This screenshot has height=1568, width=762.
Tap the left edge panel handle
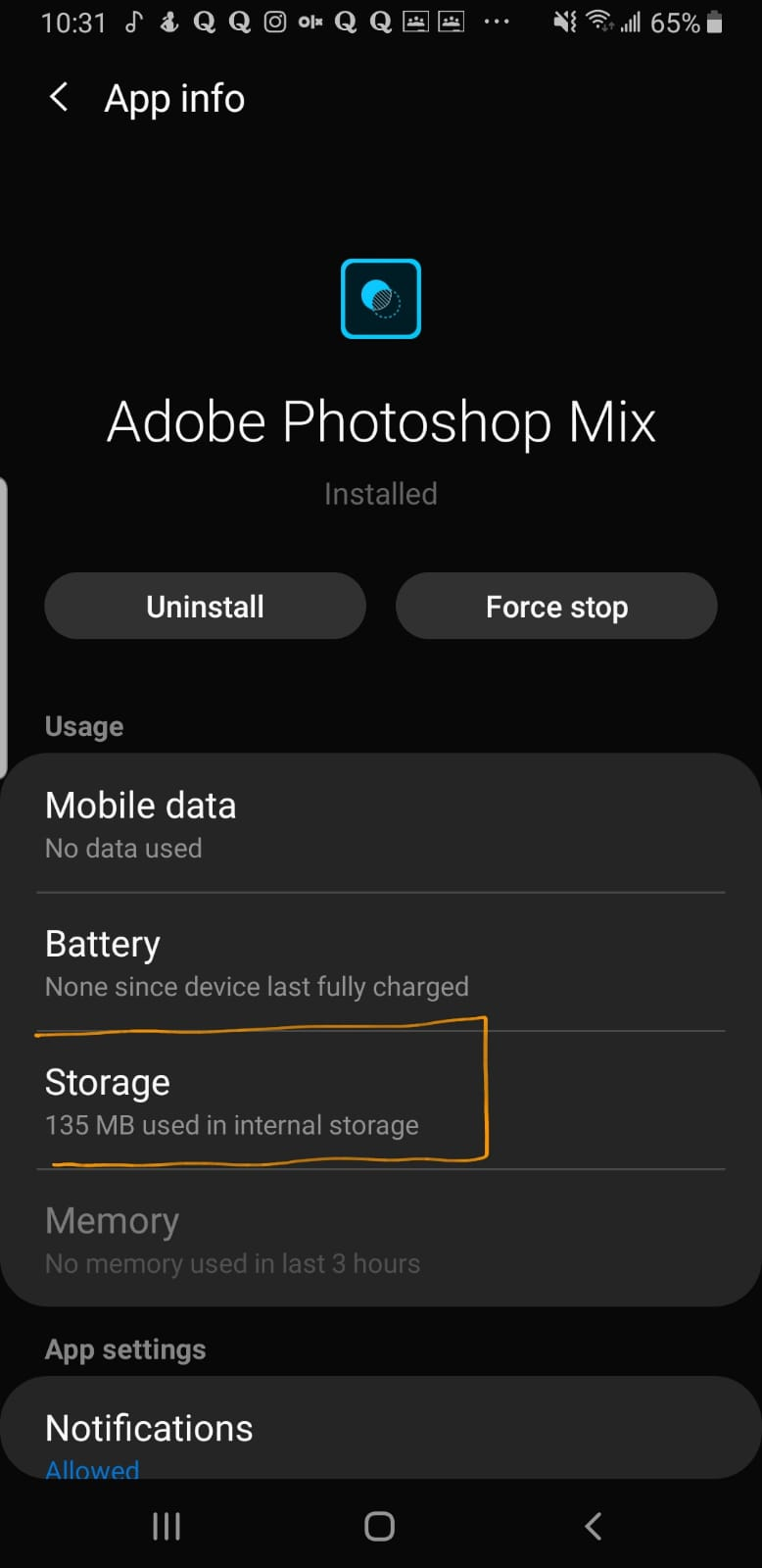tap(4, 627)
